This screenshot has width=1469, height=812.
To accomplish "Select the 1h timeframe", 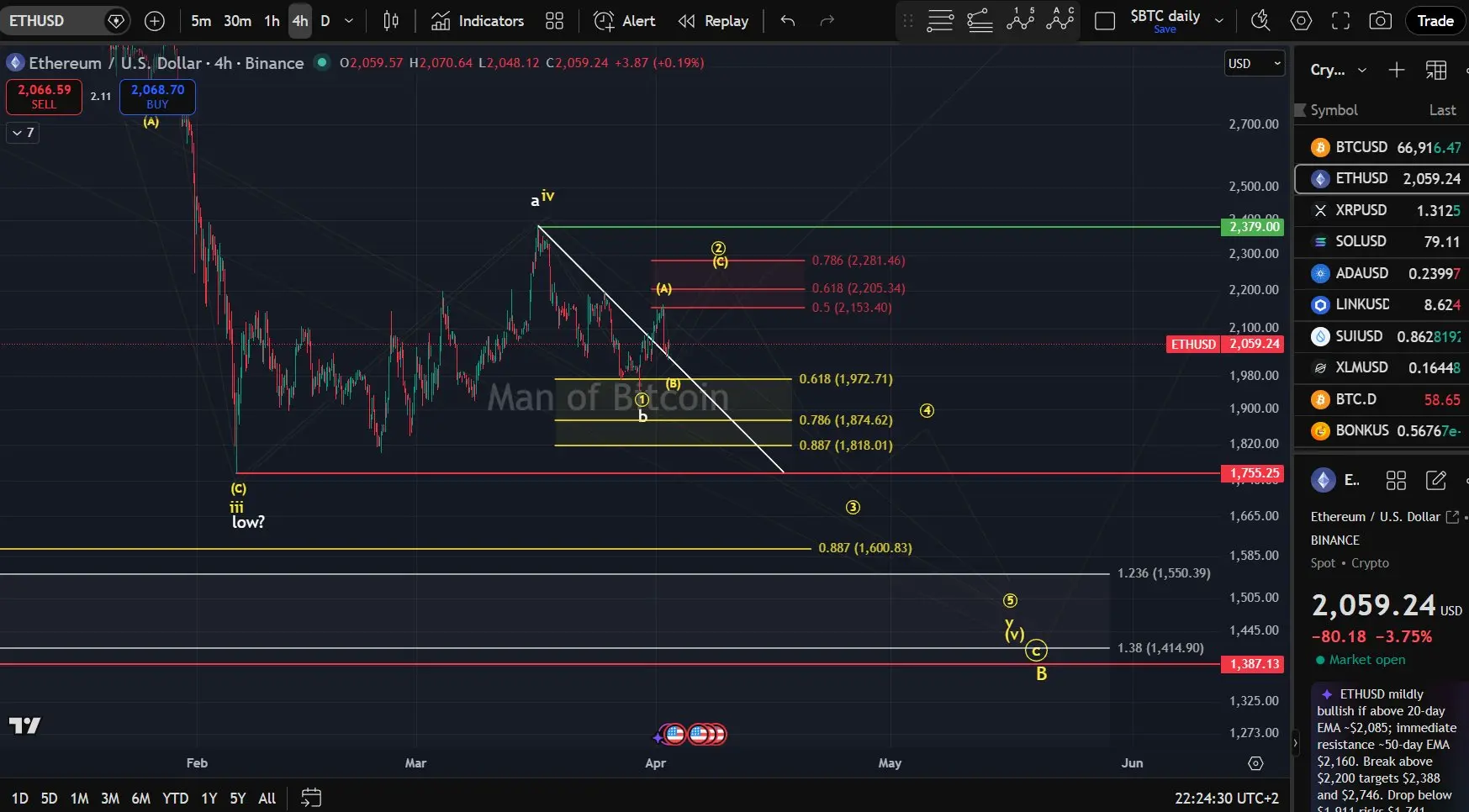I will pyautogui.click(x=272, y=21).
